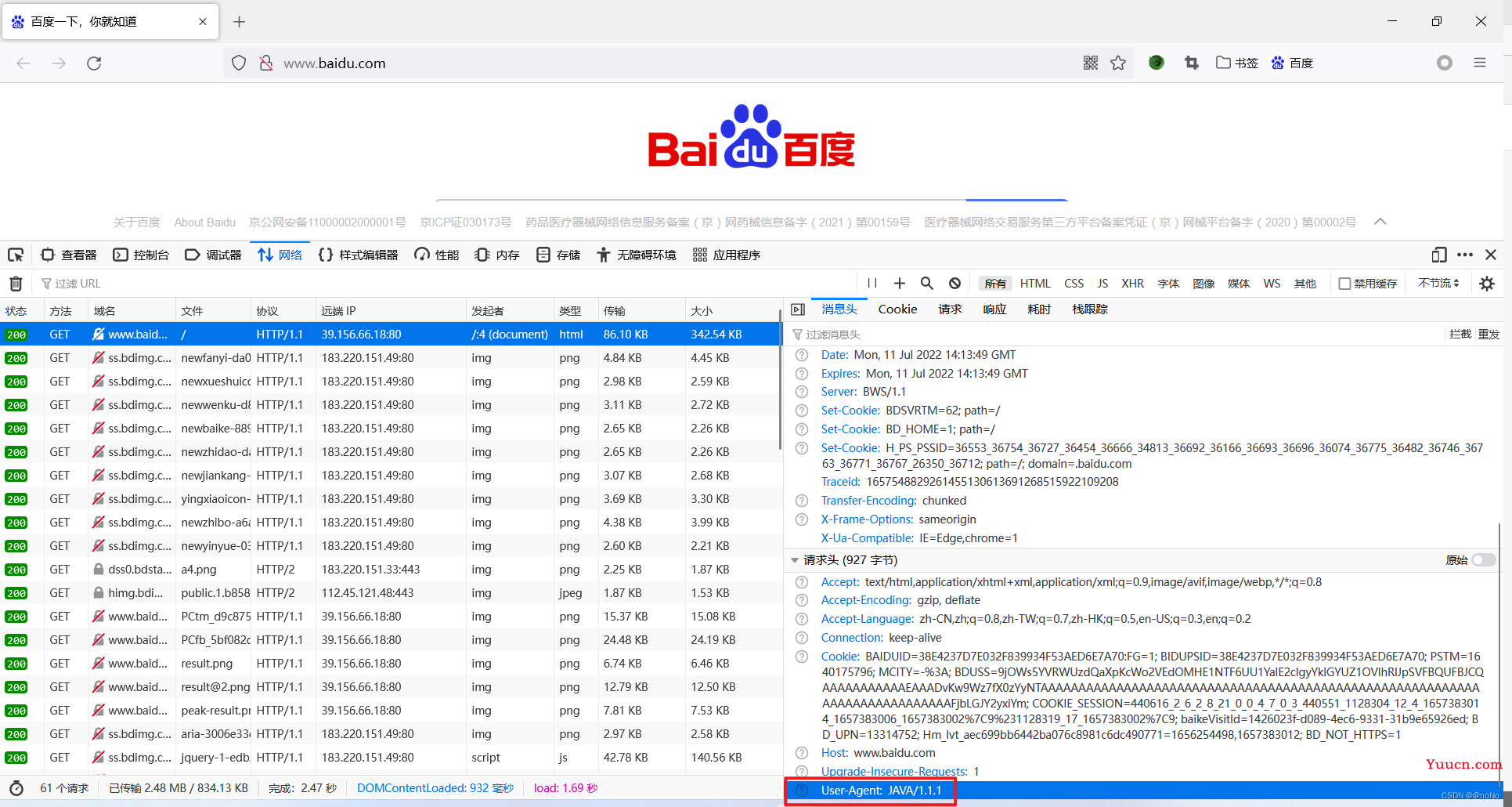Click the Resend (重发) button
The width and height of the screenshot is (1512, 807).
pos(1489,335)
